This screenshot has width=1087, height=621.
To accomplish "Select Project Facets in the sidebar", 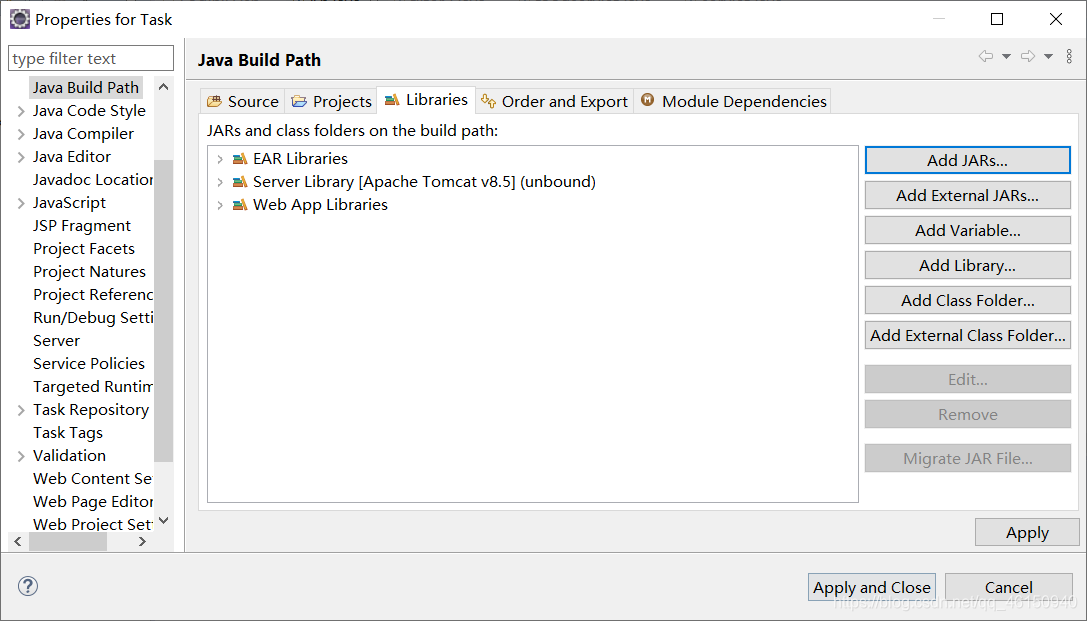I will (x=84, y=248).
